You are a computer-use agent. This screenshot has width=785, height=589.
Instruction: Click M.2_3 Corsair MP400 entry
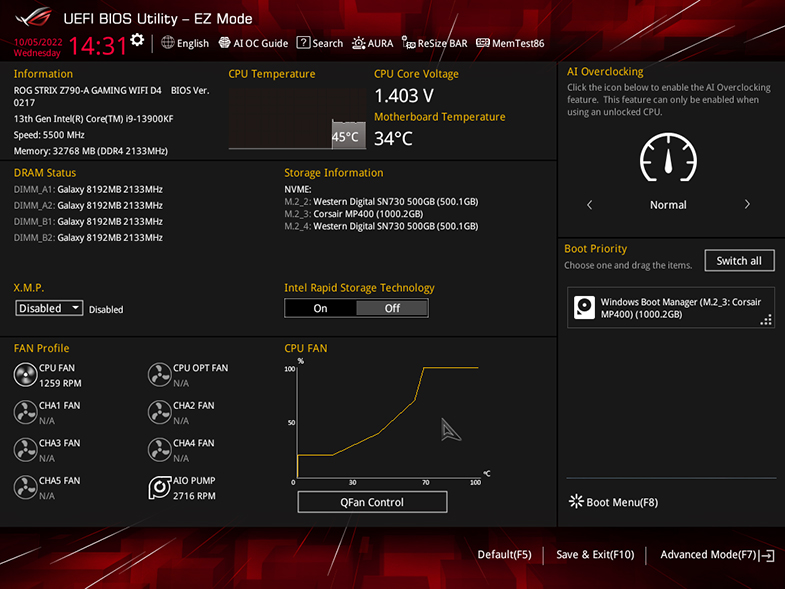pyautogui.click(x=354, y=214)
